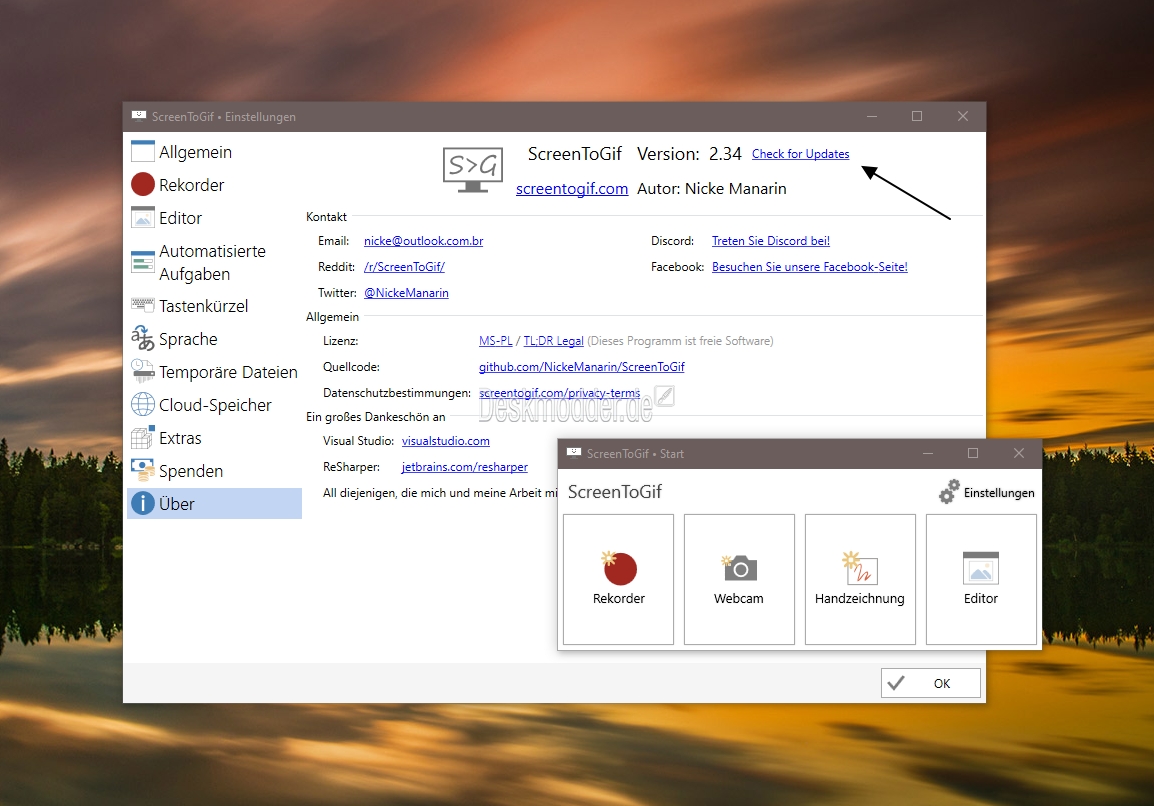Click the Automatisierte Aufgaben list icon
The image size is (1154, 806).
point(143,261)
